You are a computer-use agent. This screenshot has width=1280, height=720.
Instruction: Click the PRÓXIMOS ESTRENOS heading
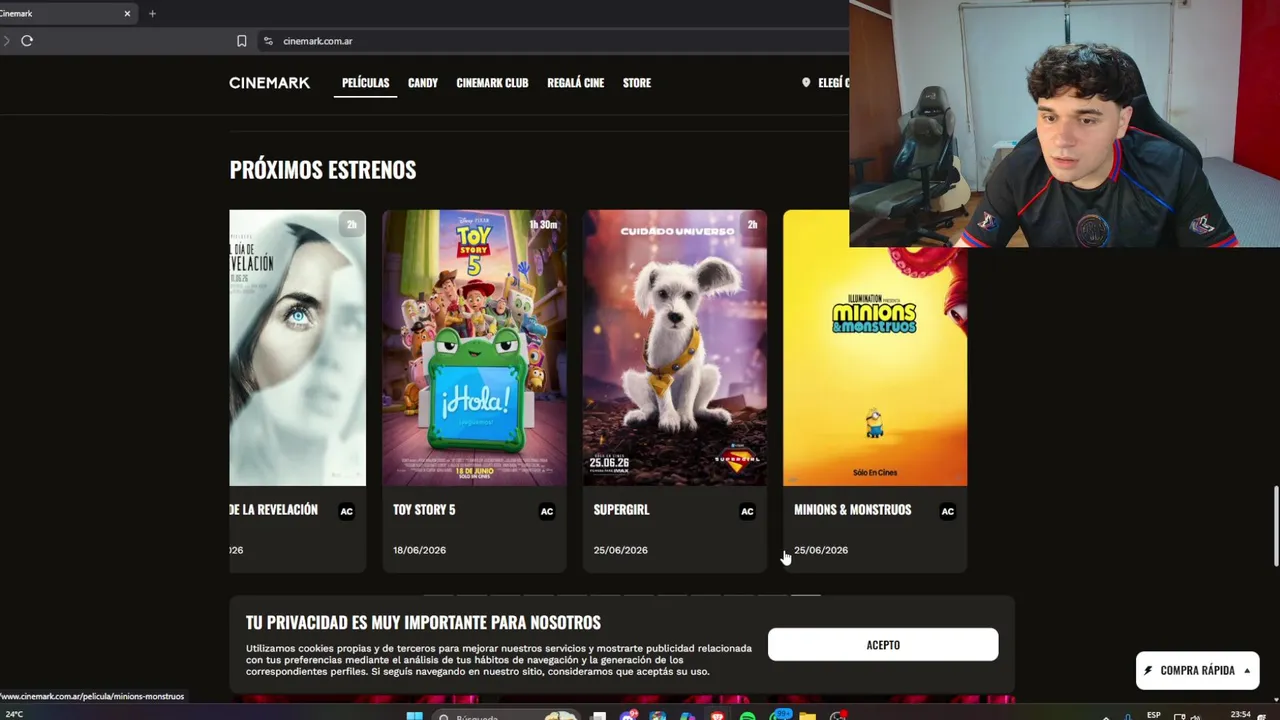pyautogui.click(x=323, y=169)
